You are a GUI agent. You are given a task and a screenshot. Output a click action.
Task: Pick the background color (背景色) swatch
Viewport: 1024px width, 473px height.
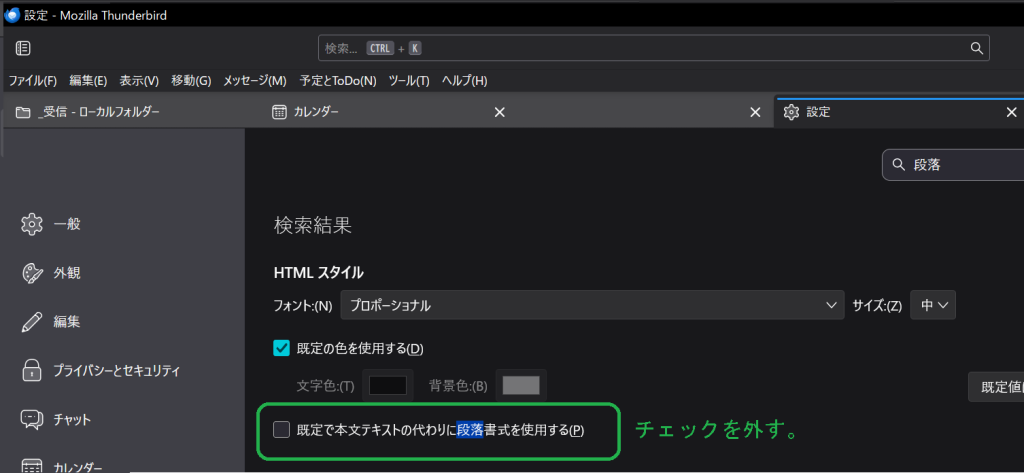pyautogui.click(x=521, y=385)
